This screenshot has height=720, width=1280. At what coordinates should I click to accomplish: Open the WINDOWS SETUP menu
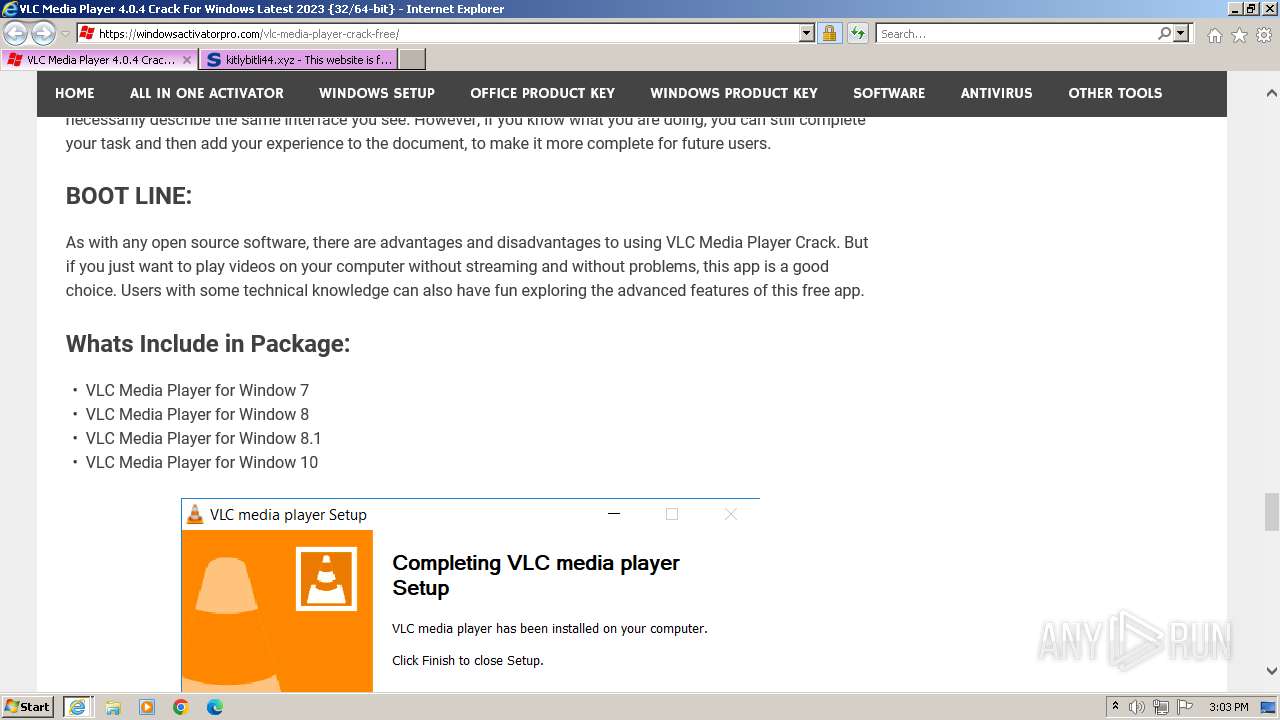click(377, 93)
